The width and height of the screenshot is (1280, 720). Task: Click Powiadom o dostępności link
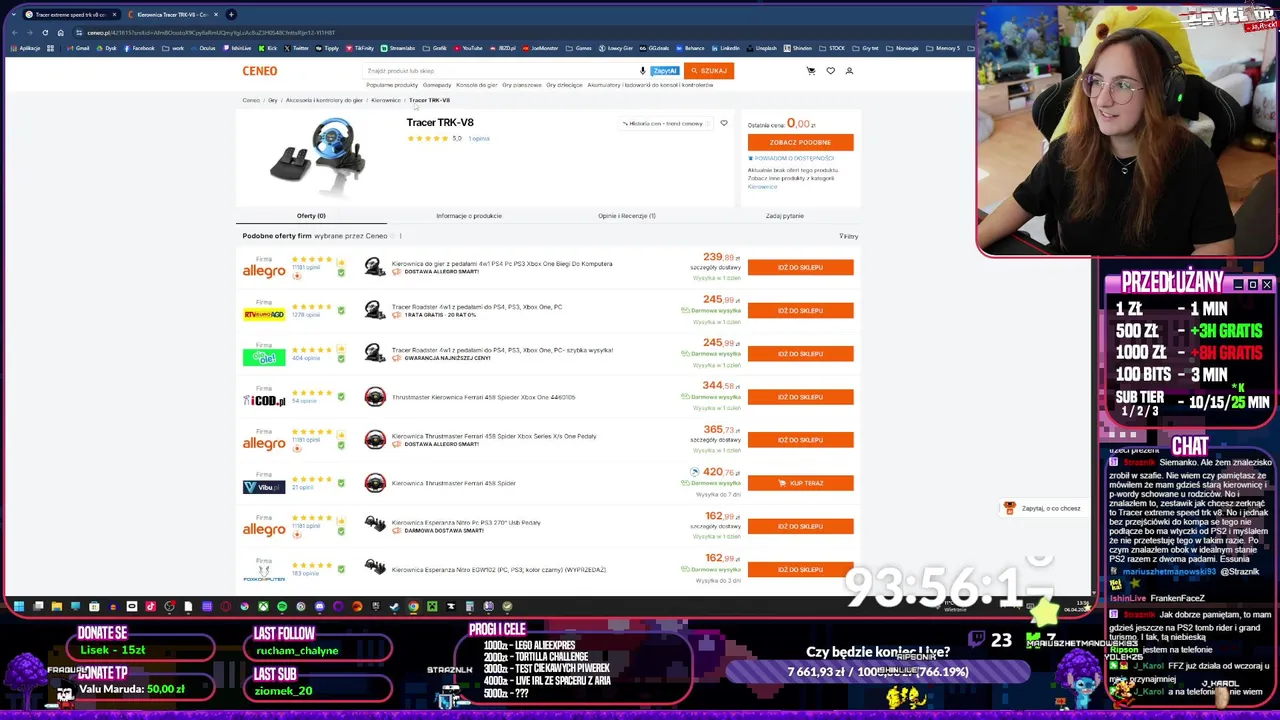(x=791, y=158)
